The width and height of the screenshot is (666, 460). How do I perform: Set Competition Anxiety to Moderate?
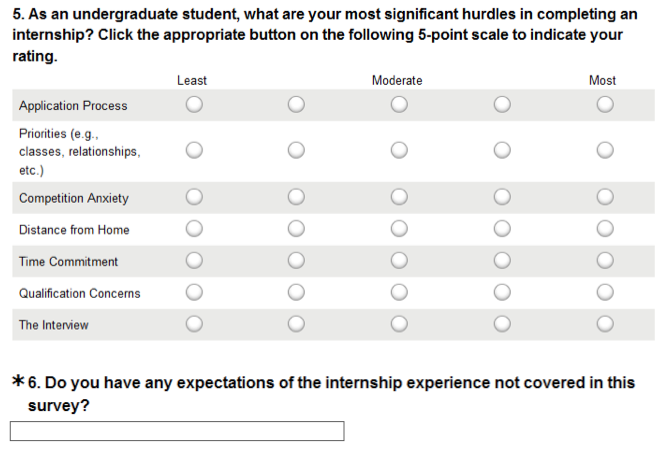coord(399,197)
